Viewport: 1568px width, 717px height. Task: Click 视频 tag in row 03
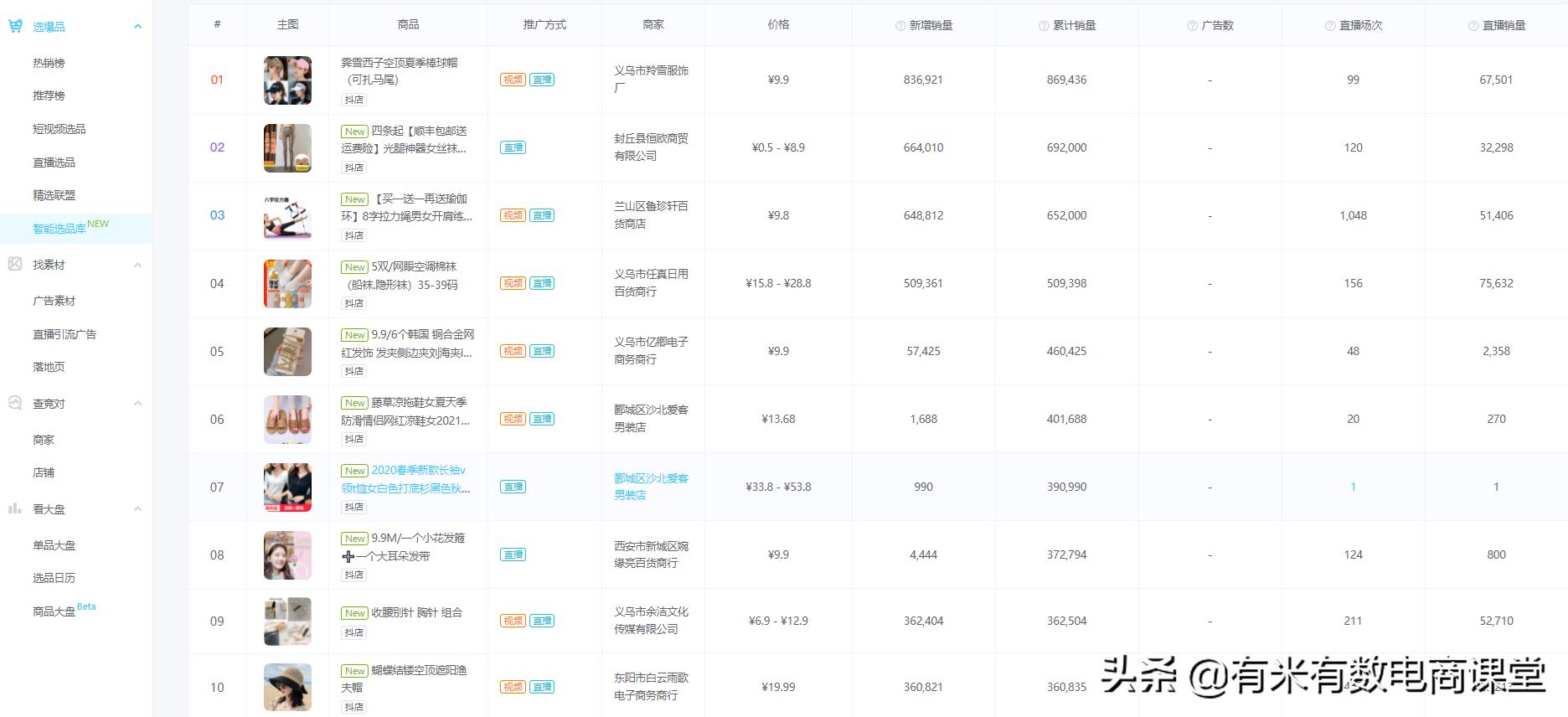(x=513, y=215)
